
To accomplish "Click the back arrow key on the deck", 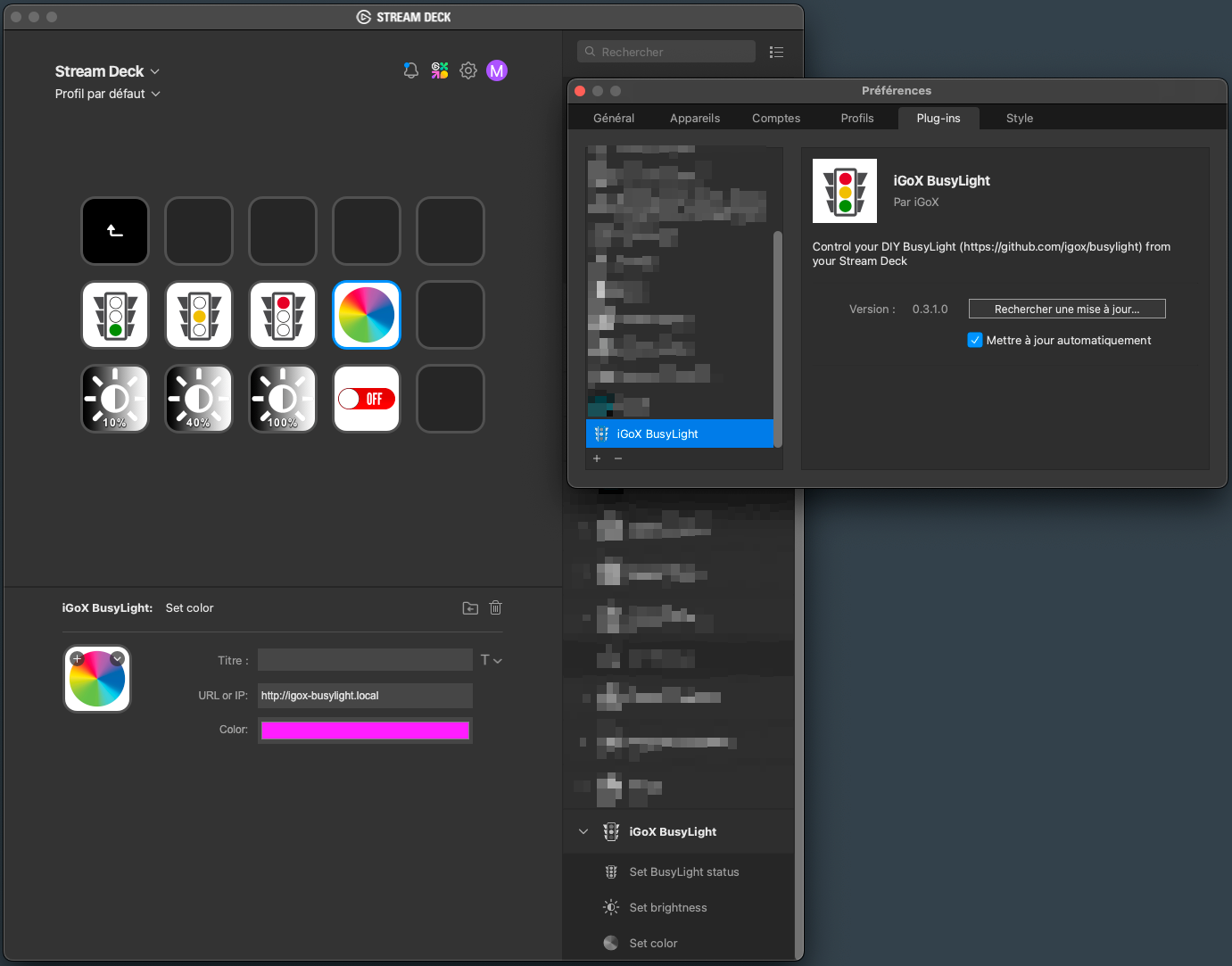I will coord(114,231).
